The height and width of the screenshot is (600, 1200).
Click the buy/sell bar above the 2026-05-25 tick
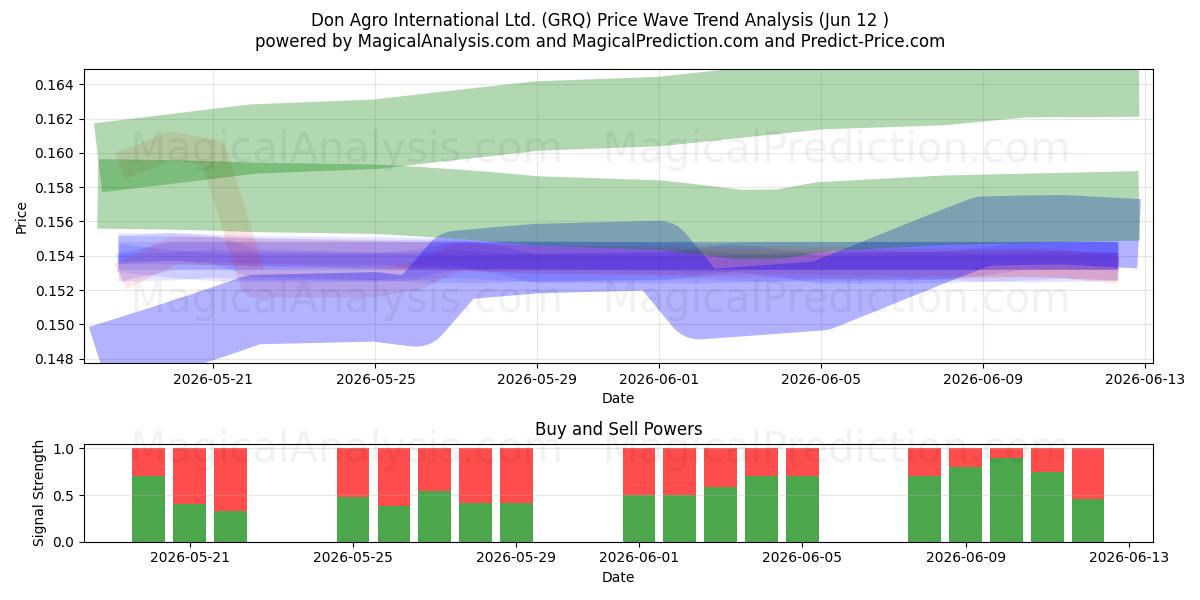point(353,495)
